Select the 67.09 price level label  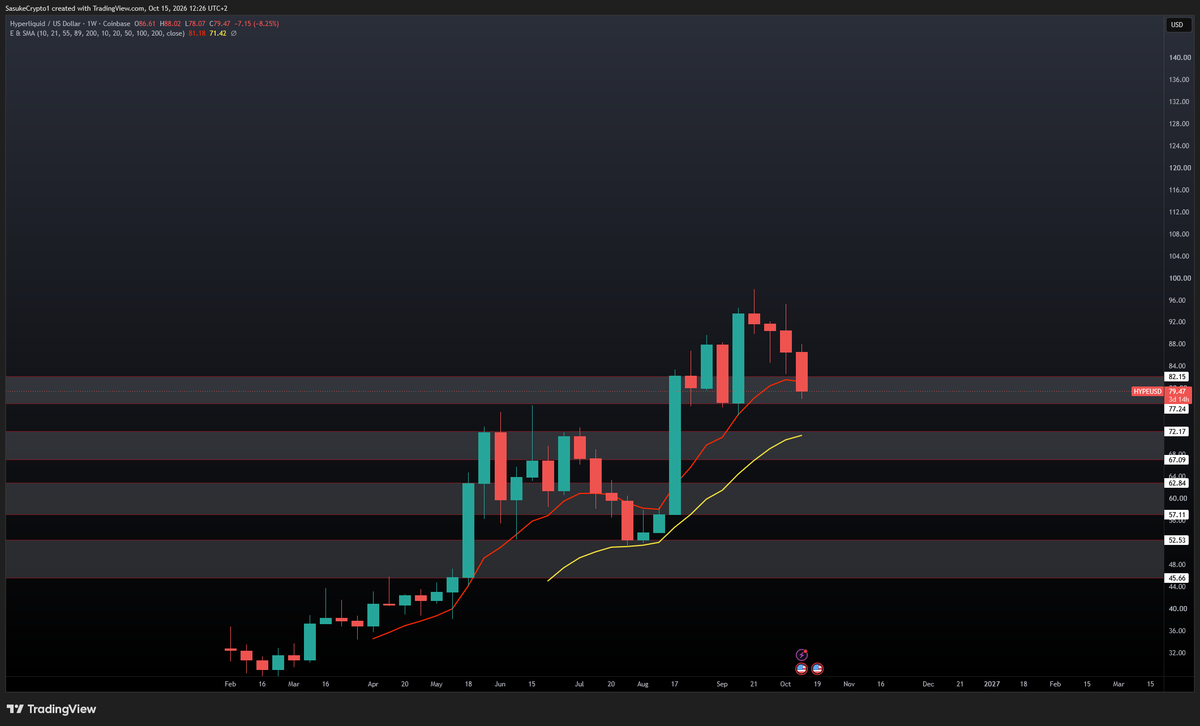tap(1176, 460)
